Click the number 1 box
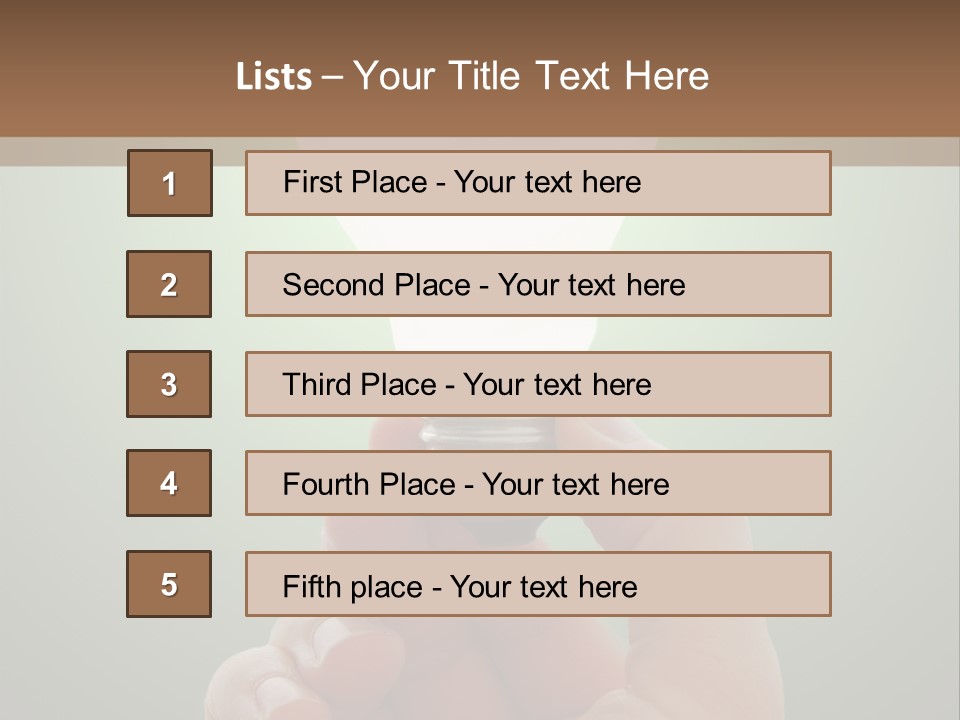The height and width of the screenshot is (720, 960). pyautogui.click(x=170, y=183)
